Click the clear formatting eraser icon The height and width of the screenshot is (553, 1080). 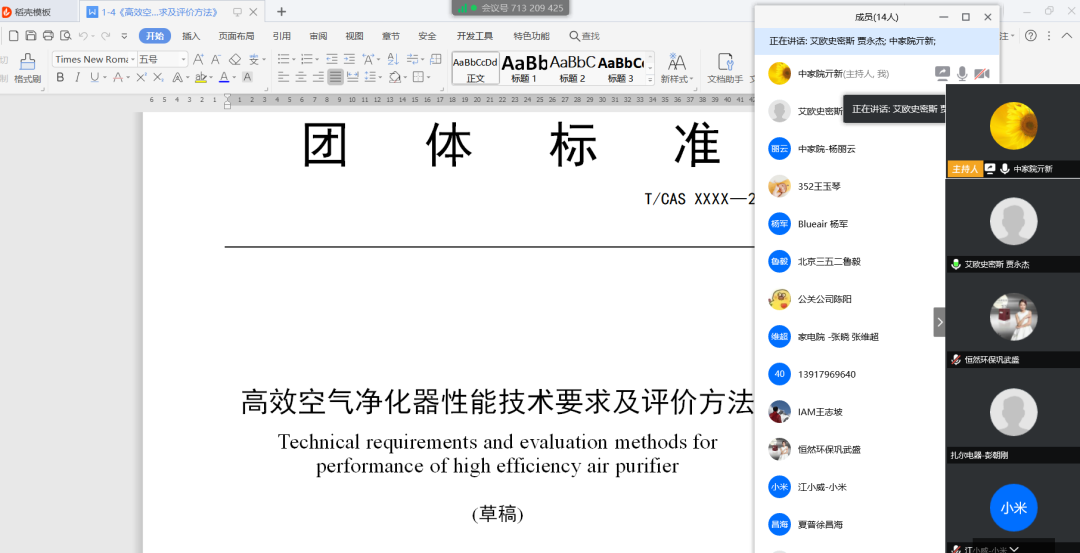[235, 60]
